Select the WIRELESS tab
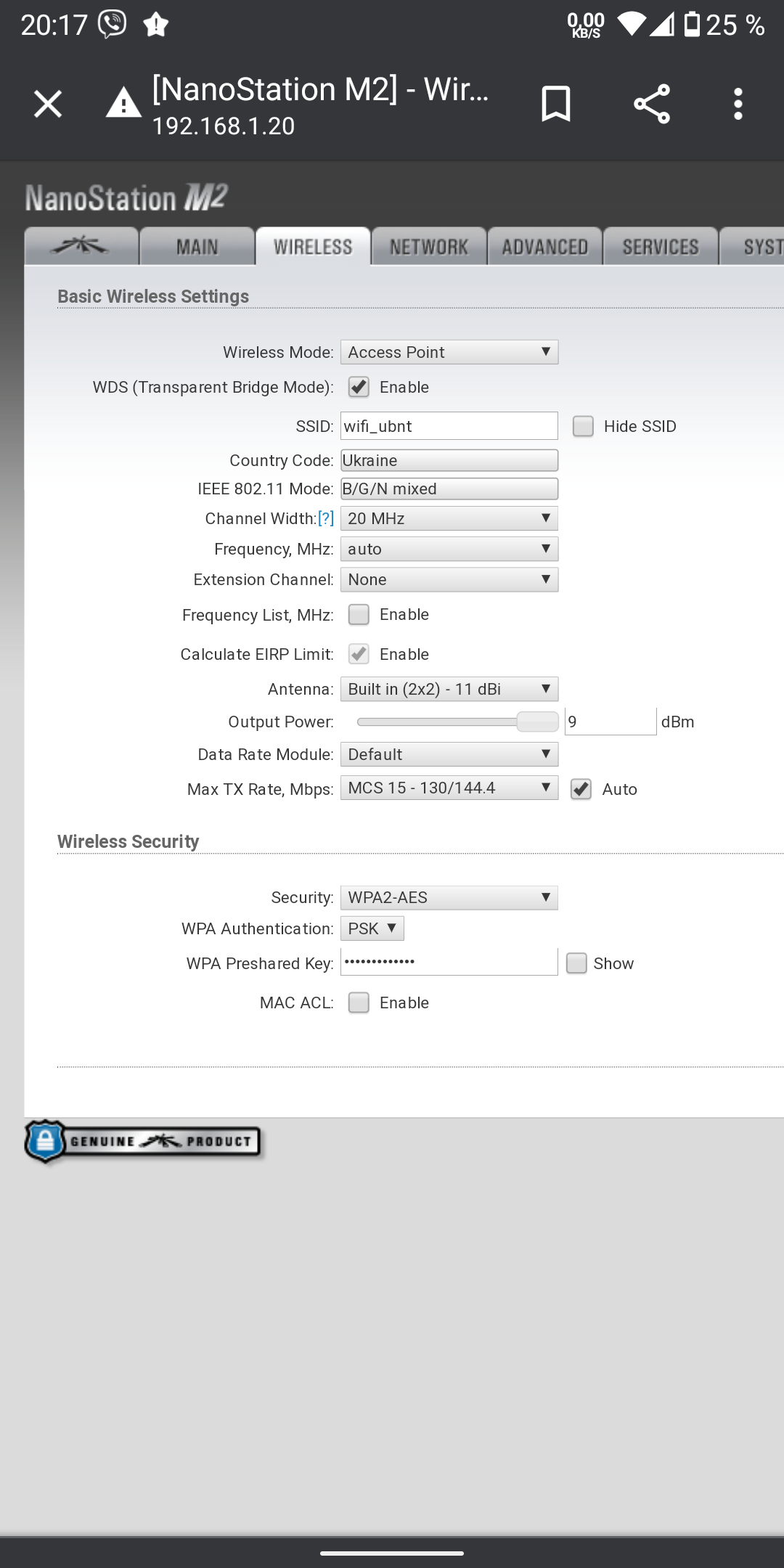Image resolution: width=784 pixels, height=1568 pixels. pos(313,247)
